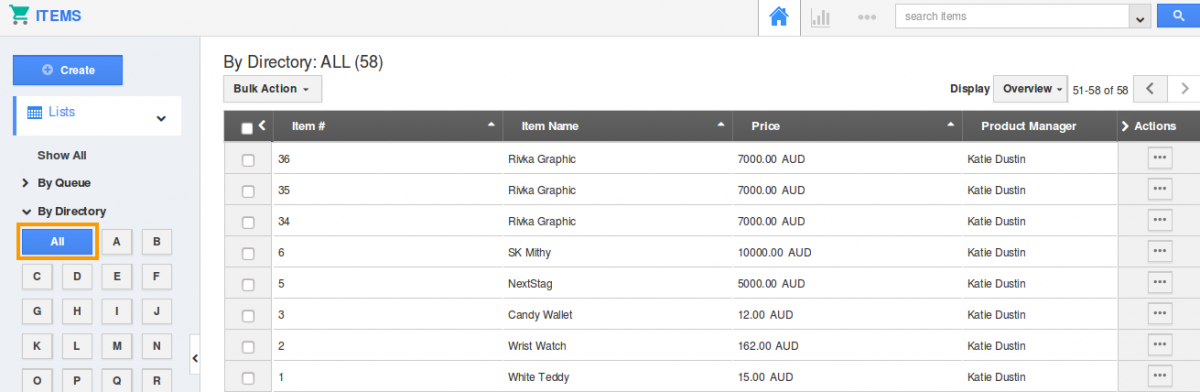The height and width of the screenshot is (392, 1200).
Task: Select the All directory filter
Action: click(57, 241)
